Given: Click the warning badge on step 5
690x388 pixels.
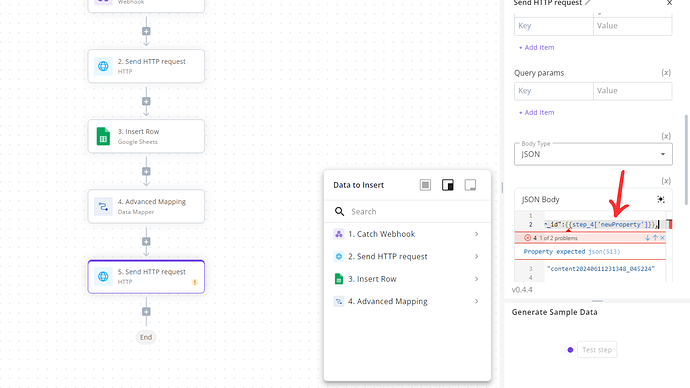Looking at the screenshot, I should (x=195, y=282).
